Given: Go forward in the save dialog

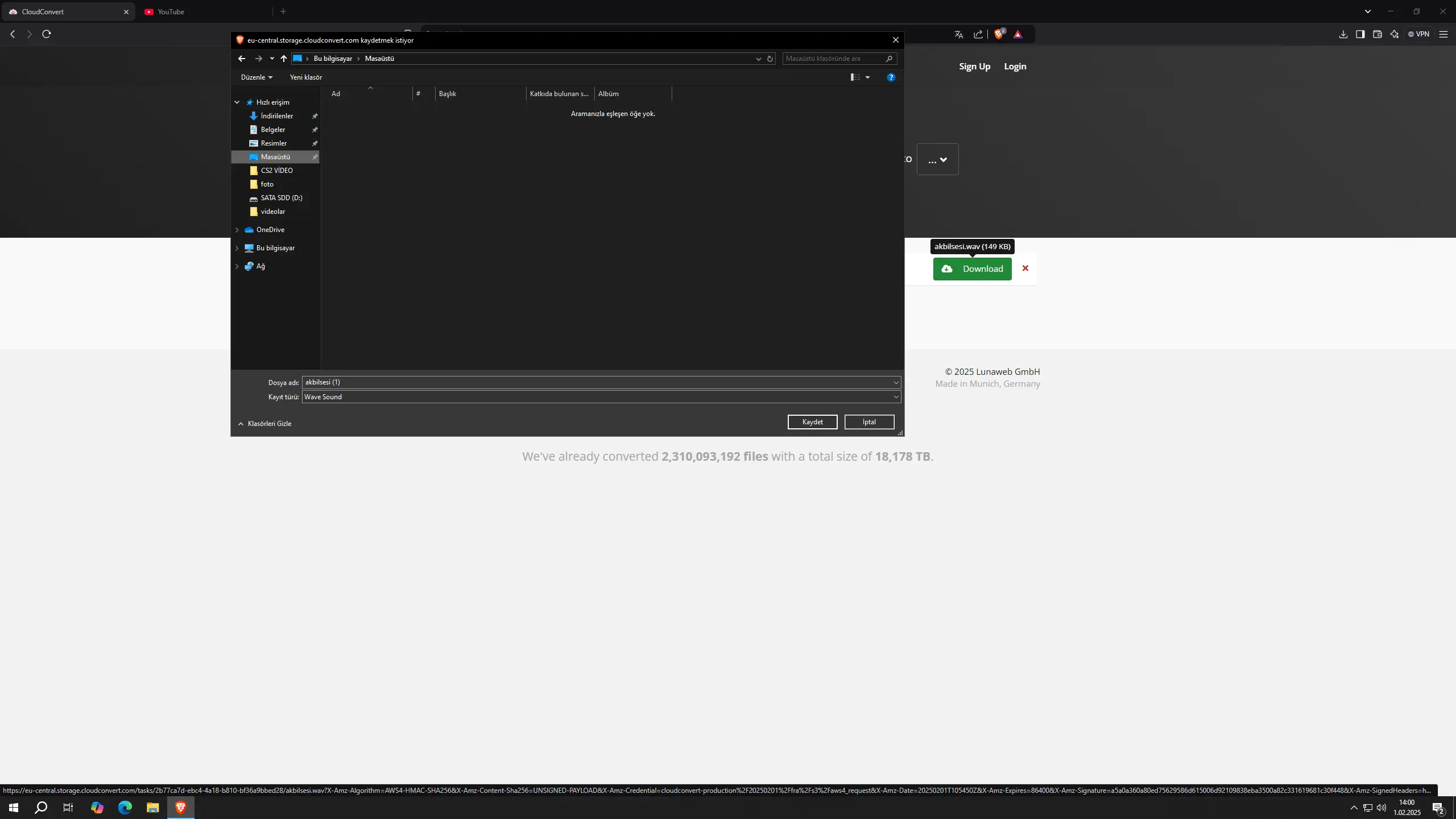Looking at the screenshot, I should coord(258,59).
